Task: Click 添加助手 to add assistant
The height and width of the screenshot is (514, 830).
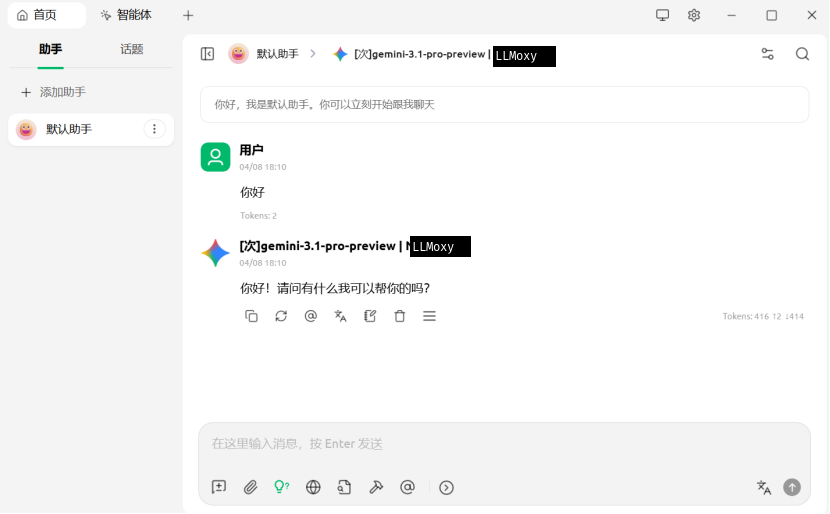Action: tap(53, 92)
